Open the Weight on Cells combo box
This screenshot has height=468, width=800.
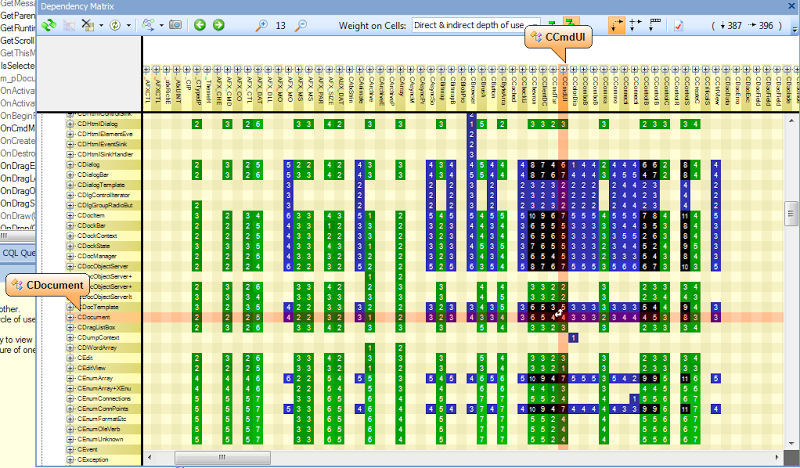click(x=476, y=25)
